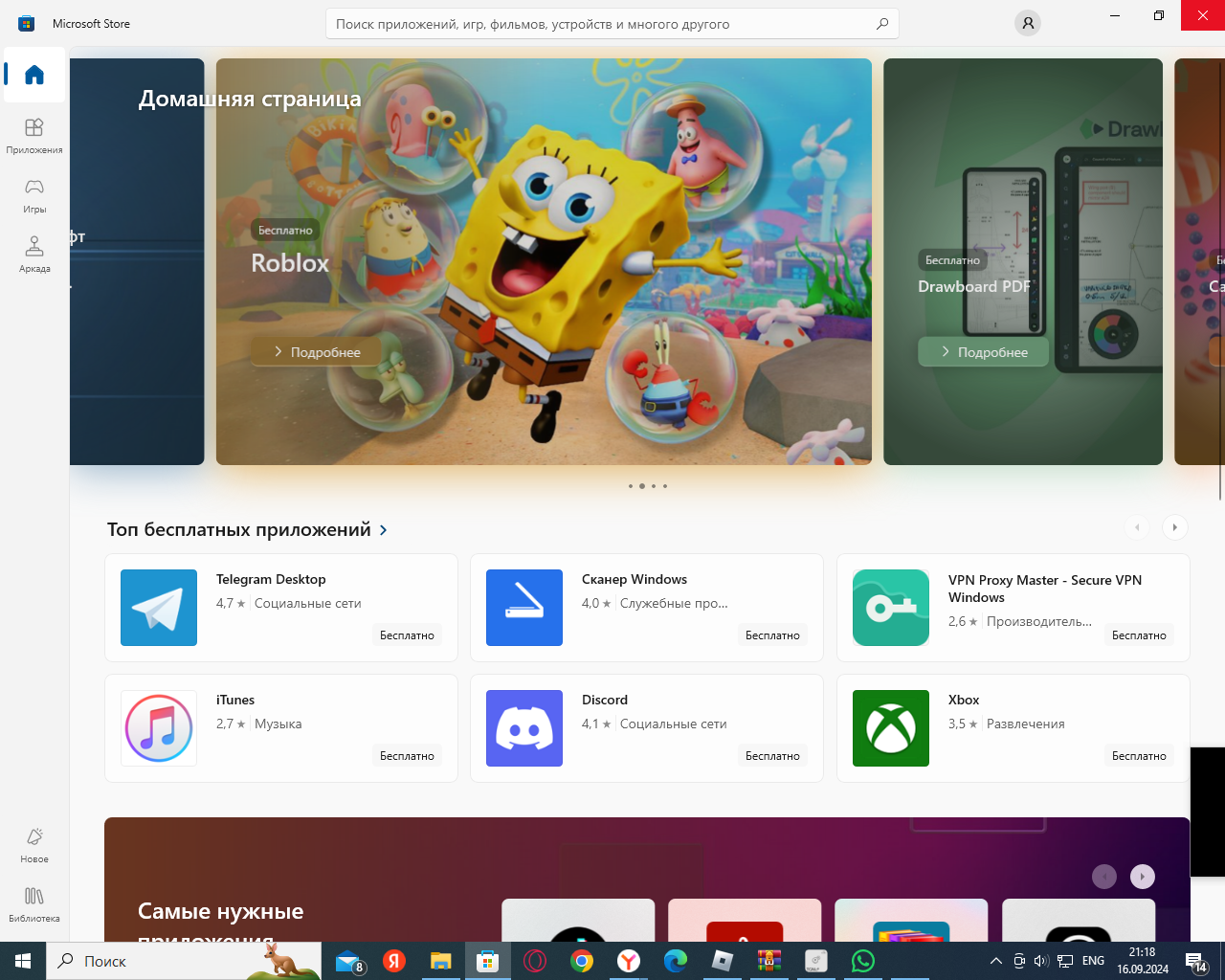Click the Telegram Desktop app icon

coord(159,608)
